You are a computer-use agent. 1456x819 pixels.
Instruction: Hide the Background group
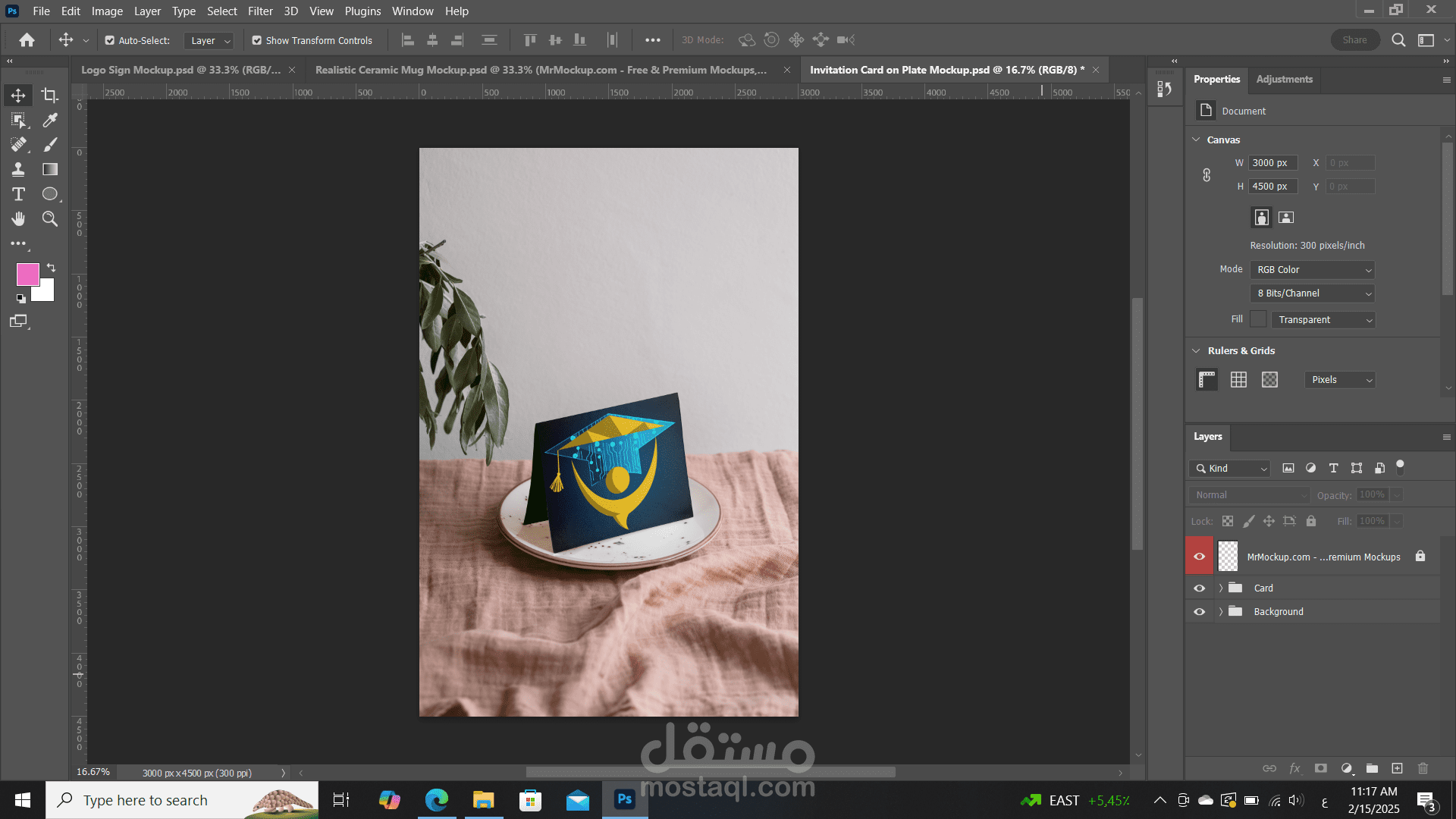[x=1200, y=611]
